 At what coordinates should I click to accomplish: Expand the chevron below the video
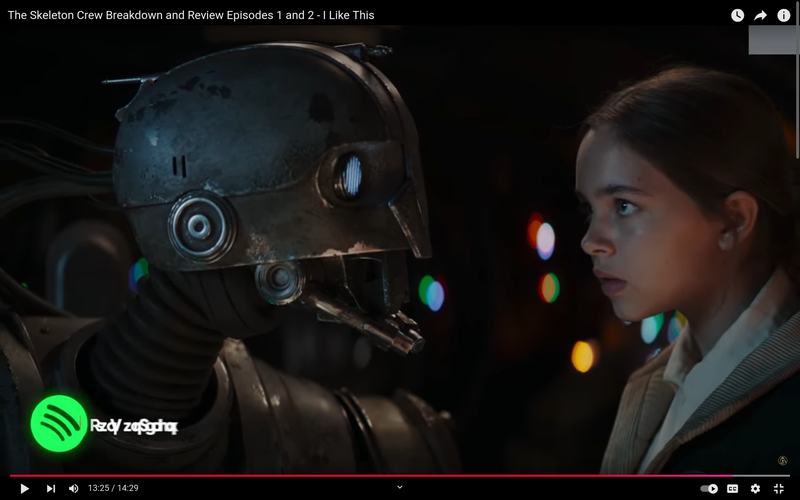pyautogui.click(x=400, y=487)
